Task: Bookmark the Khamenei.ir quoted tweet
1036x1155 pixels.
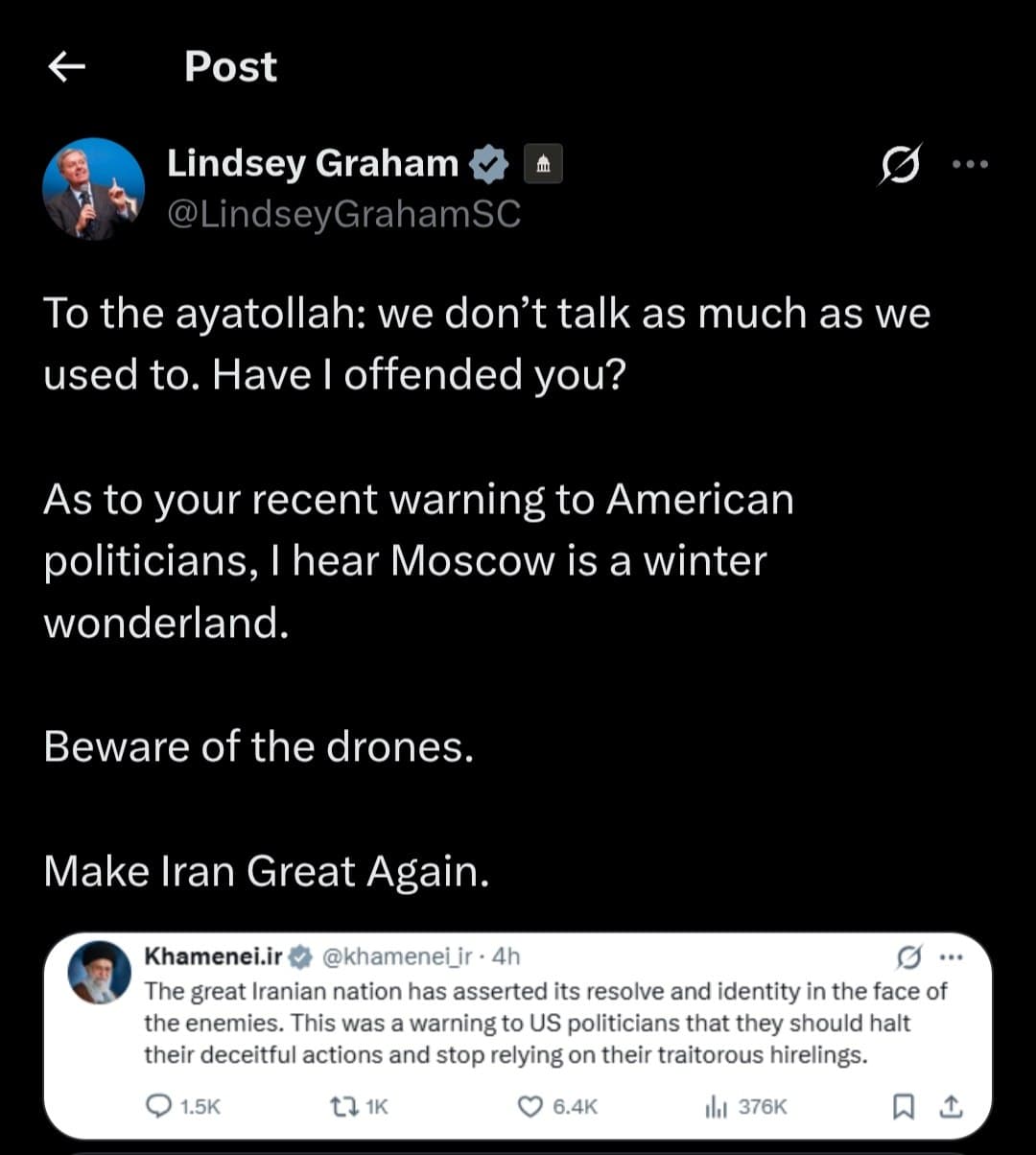Action: (903, 1105)
